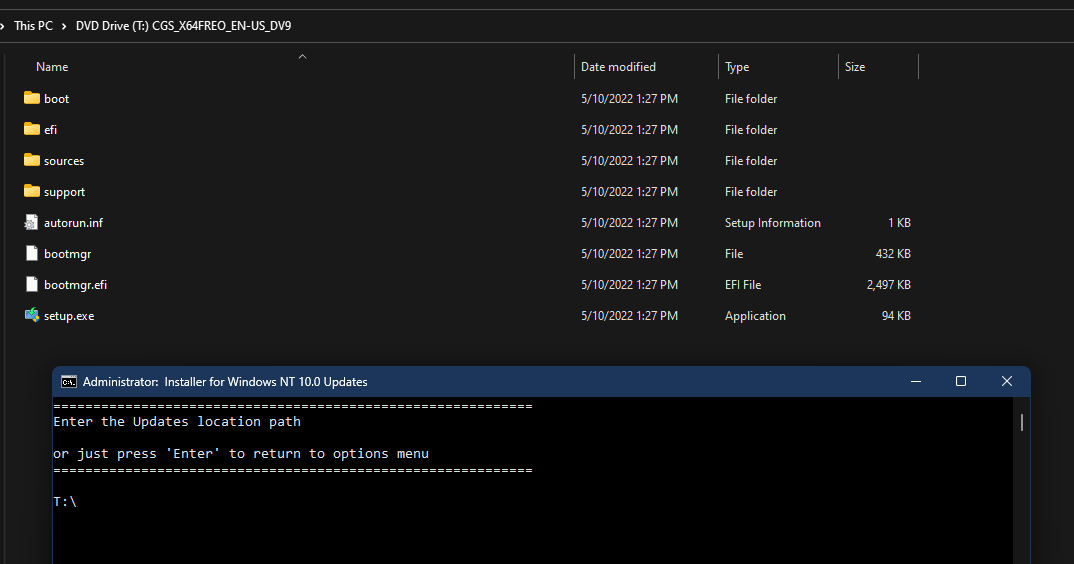Select the setup.exe application icon

point(32,315)
